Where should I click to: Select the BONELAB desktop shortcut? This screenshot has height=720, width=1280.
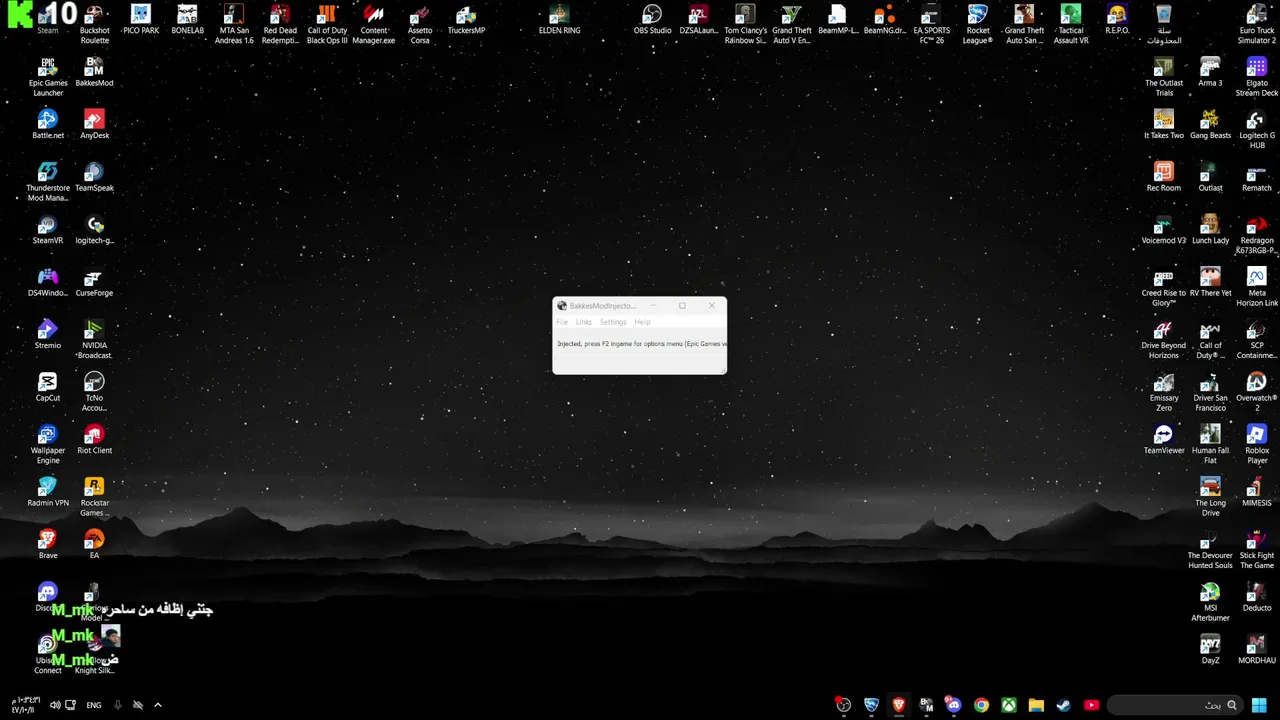click(187, 20)
